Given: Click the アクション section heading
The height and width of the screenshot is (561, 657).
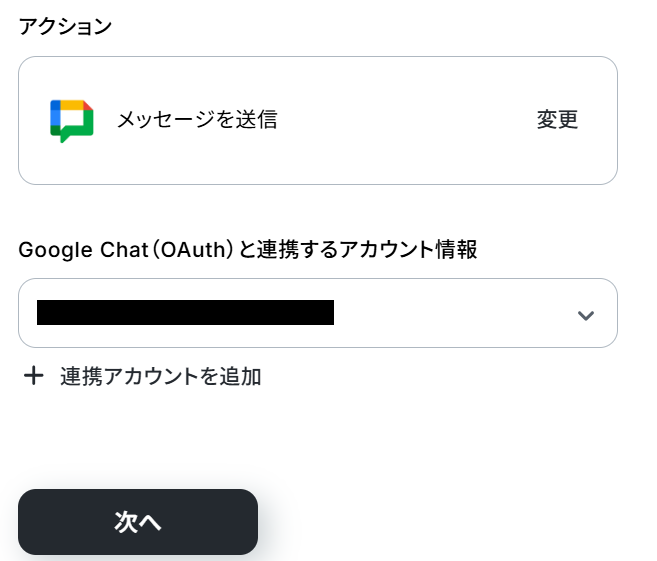Looking at the screenshot, I should coord(65,27).
